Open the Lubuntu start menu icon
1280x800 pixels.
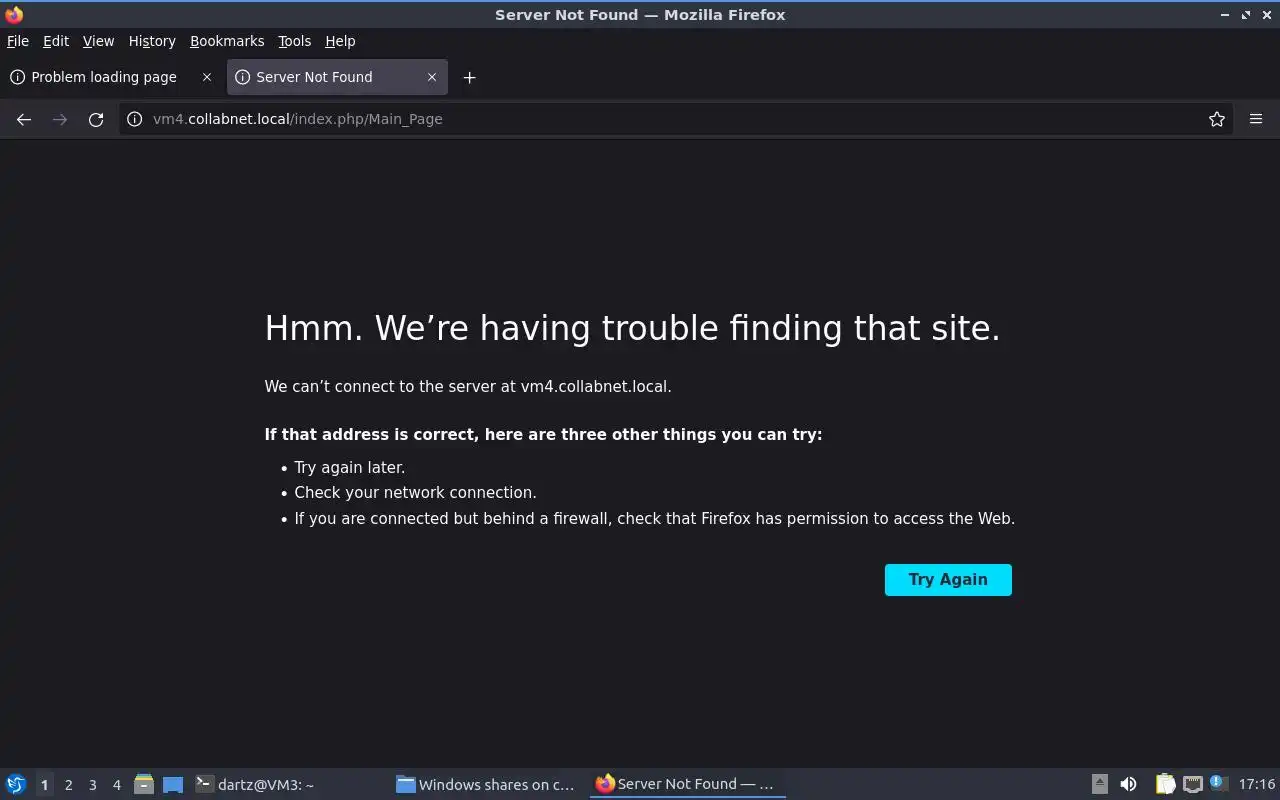[15, 785]
